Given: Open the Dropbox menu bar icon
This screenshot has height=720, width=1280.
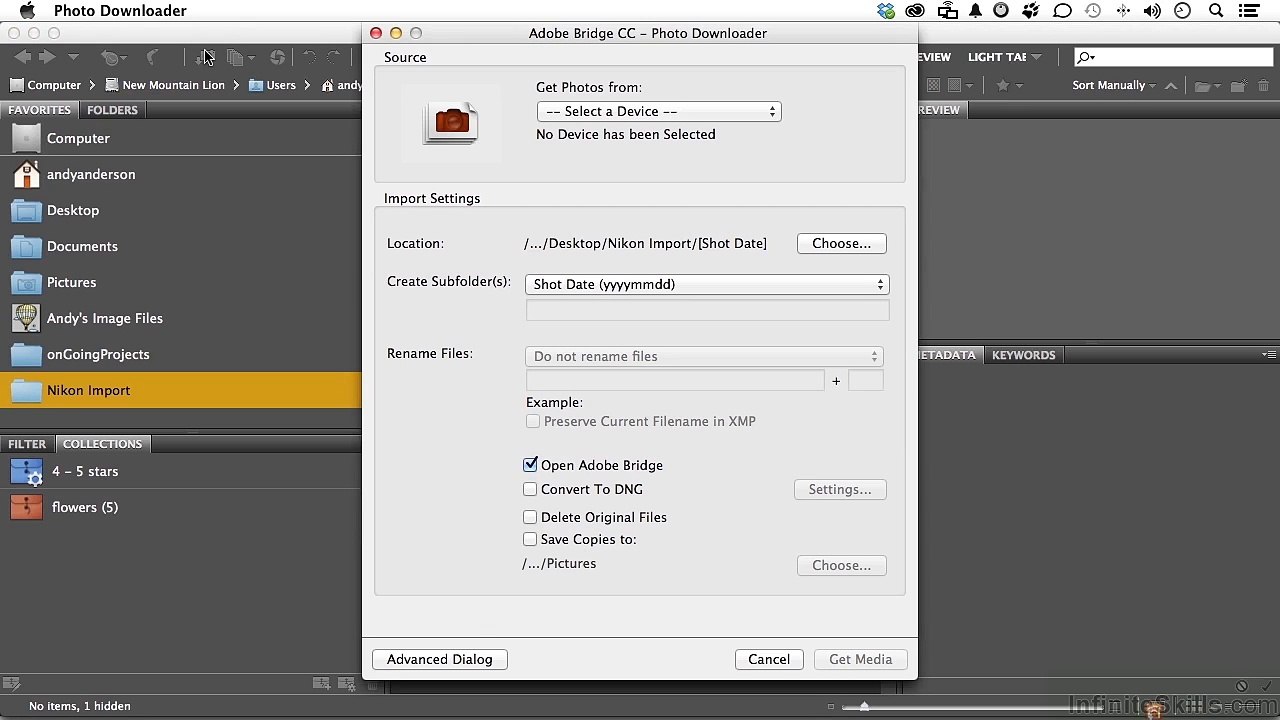Looking at the screenshot, I should (x=886, y=11).
